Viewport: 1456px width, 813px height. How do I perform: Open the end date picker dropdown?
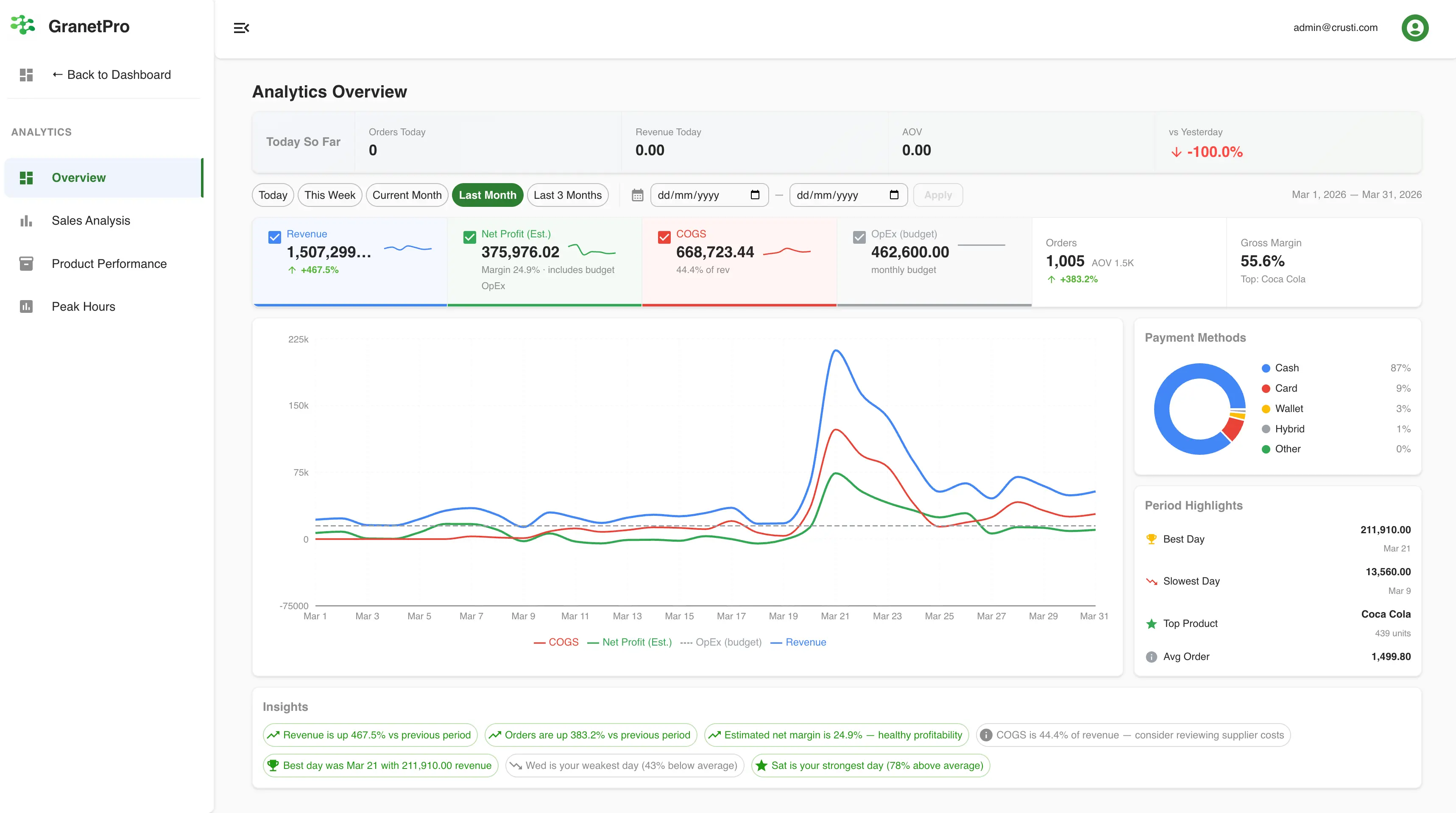894,195
